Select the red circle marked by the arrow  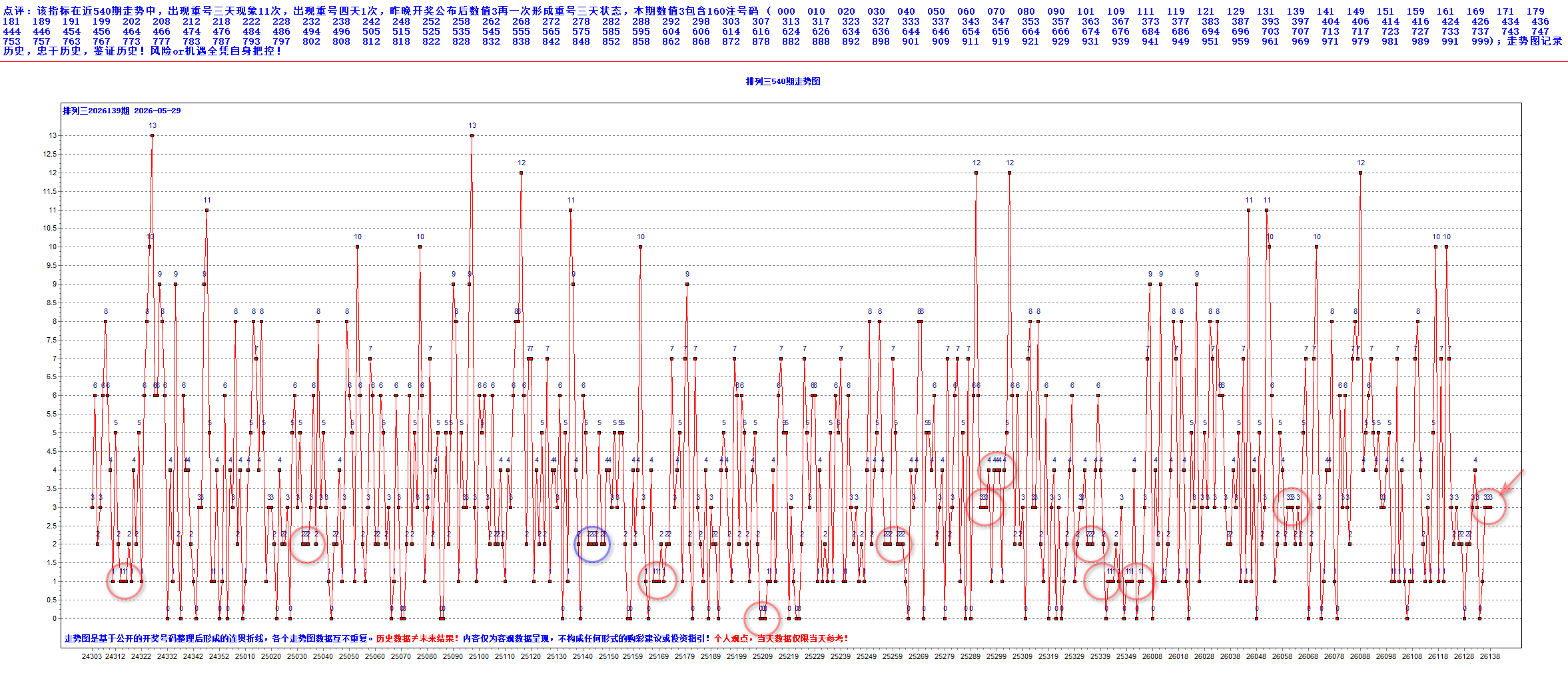1488,507
